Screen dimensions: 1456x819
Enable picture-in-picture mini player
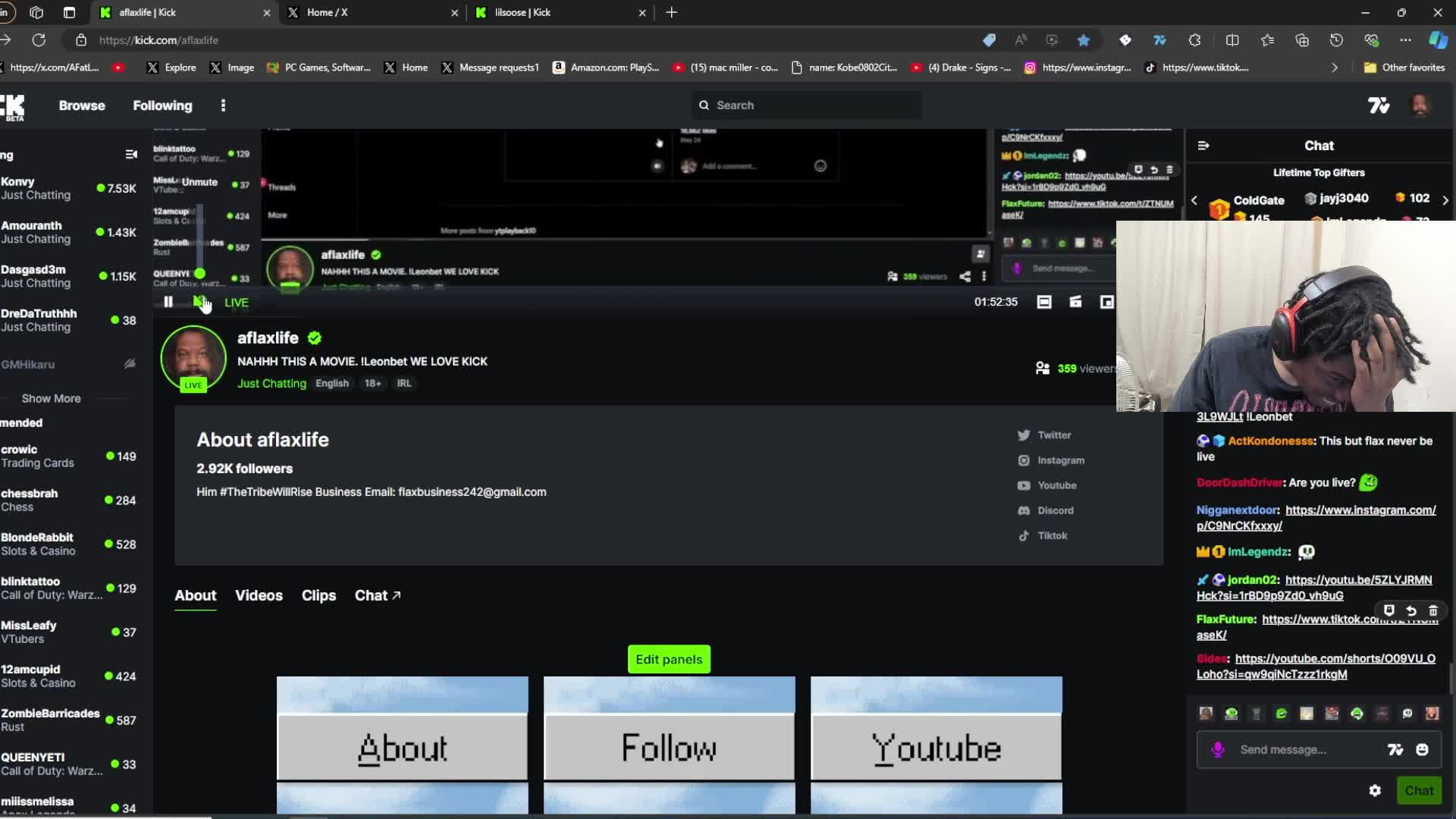click(1106, 302)
